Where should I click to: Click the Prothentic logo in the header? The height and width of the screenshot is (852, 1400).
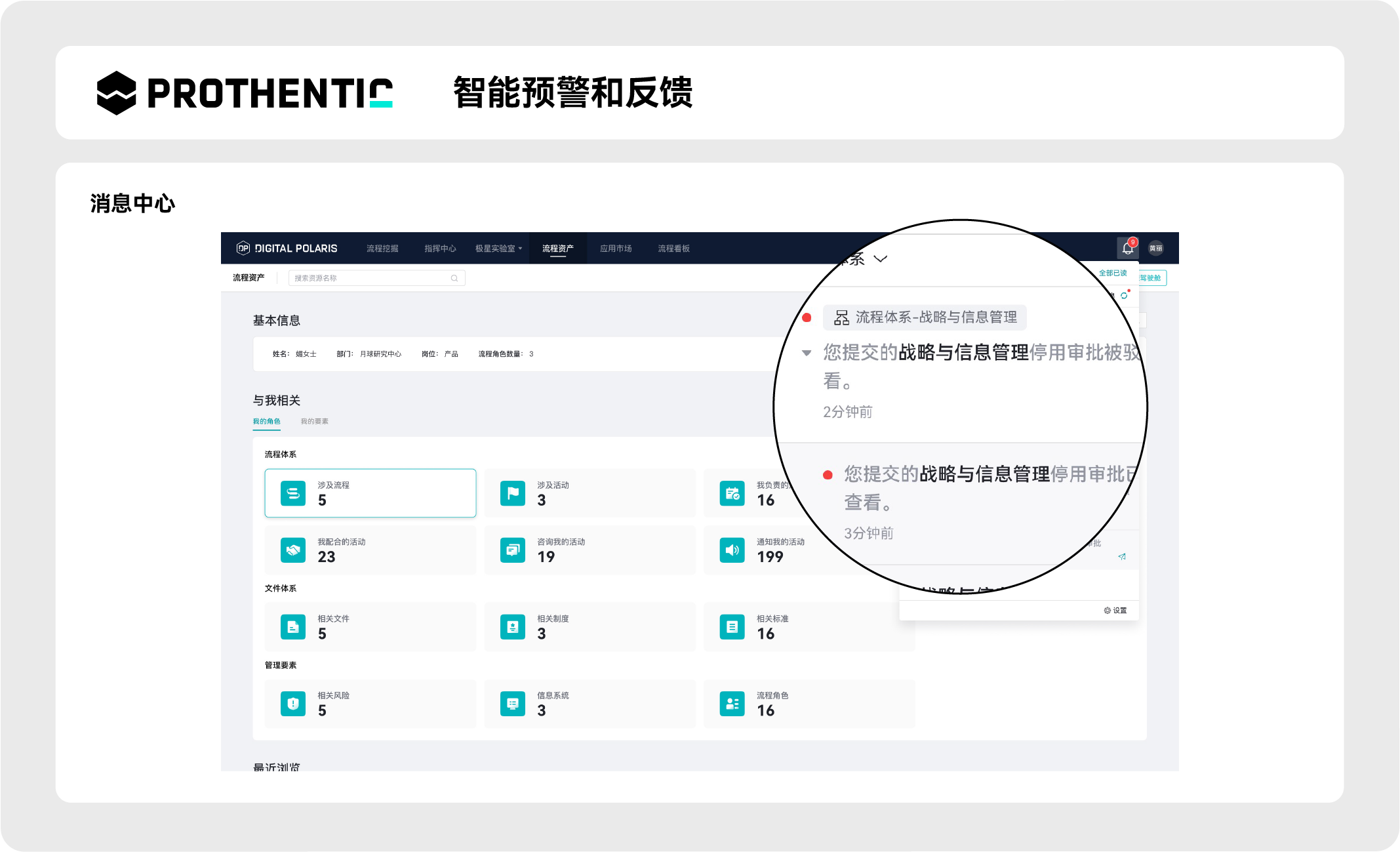(x=245, y=92)
